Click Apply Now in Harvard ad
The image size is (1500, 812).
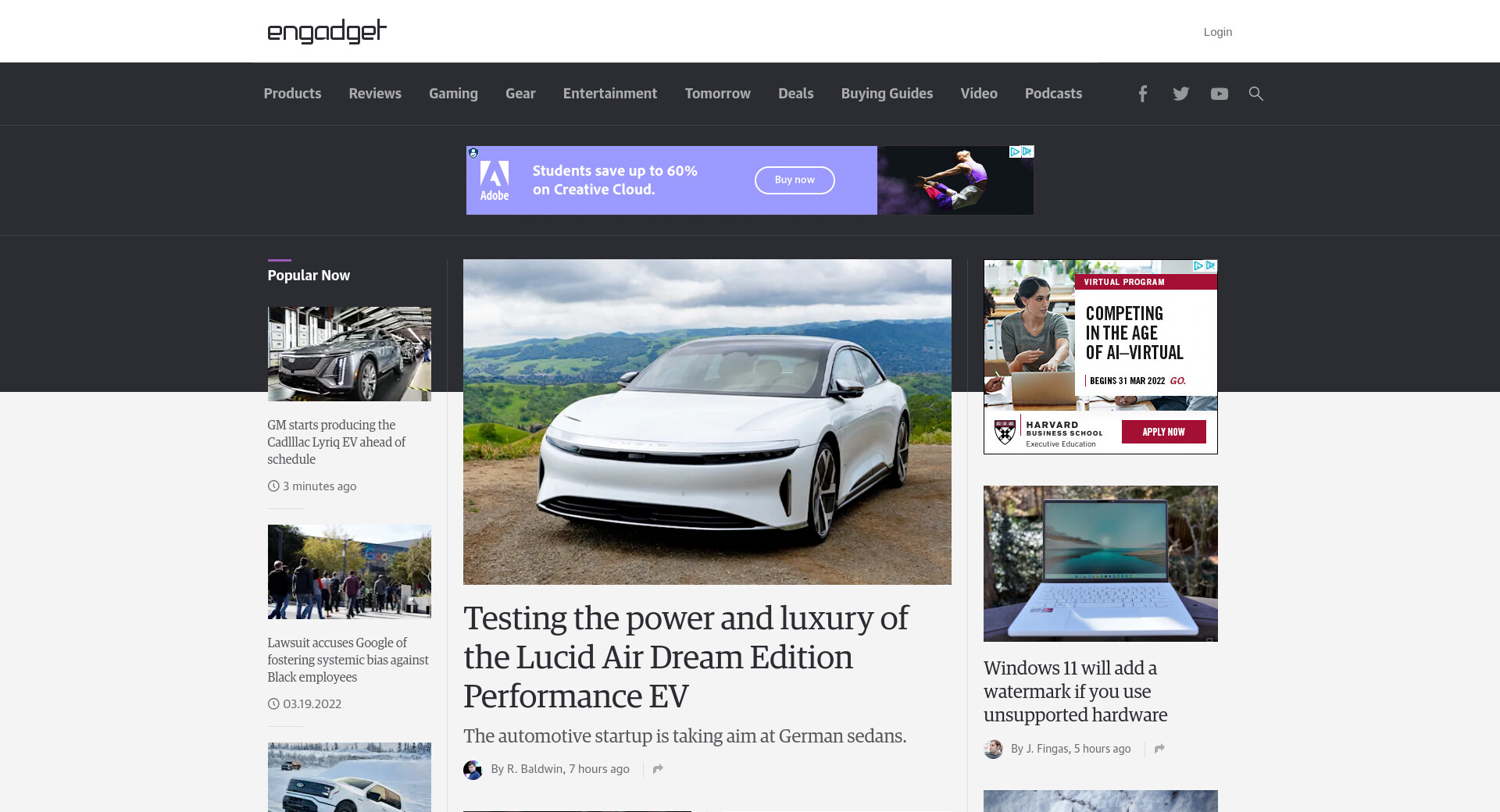pos(1164,432)
